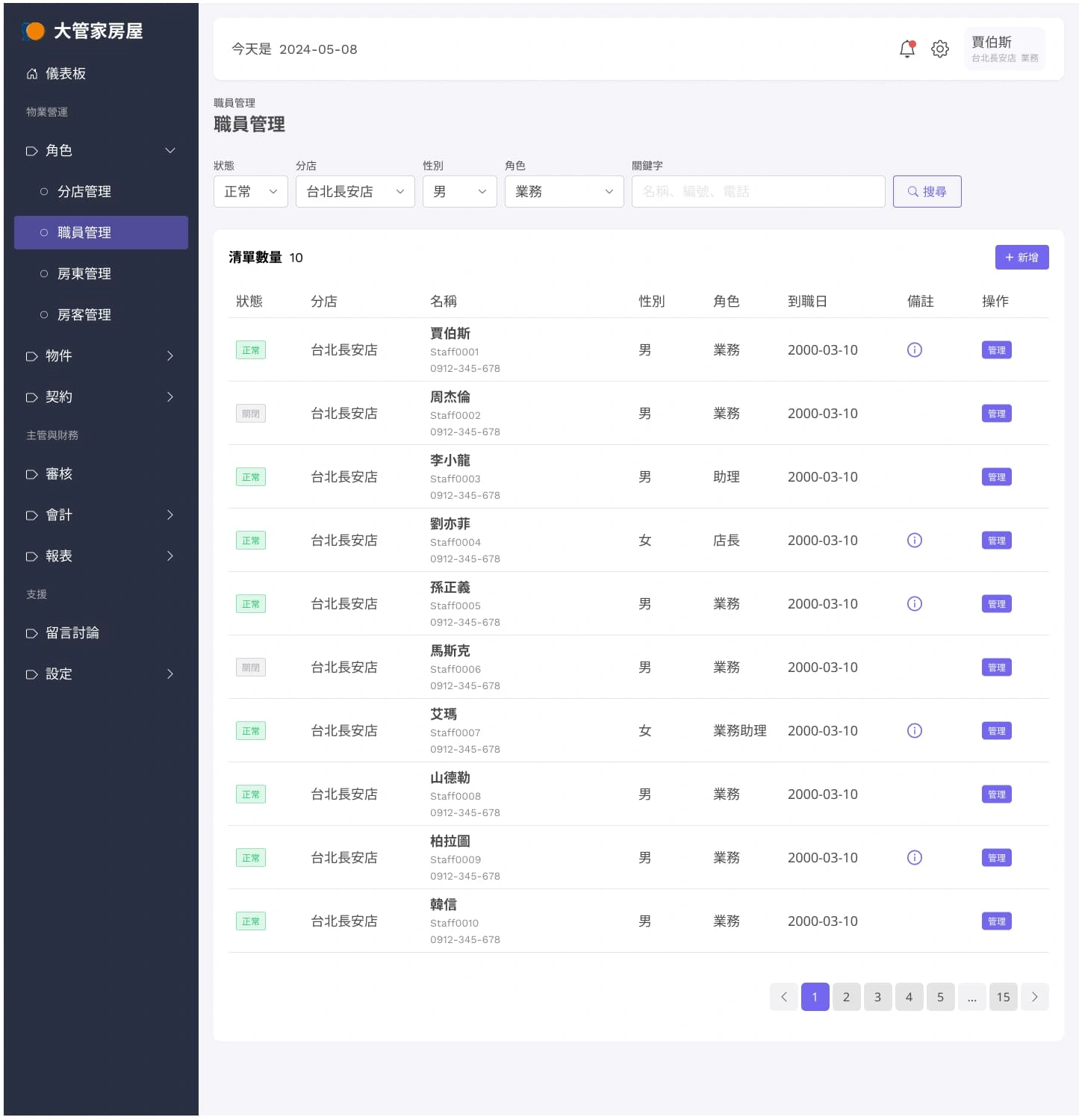Click the 物件 sidebar tag icon
The image size is (1079, 1120).
pyautogui.click(x=31, y=356)
